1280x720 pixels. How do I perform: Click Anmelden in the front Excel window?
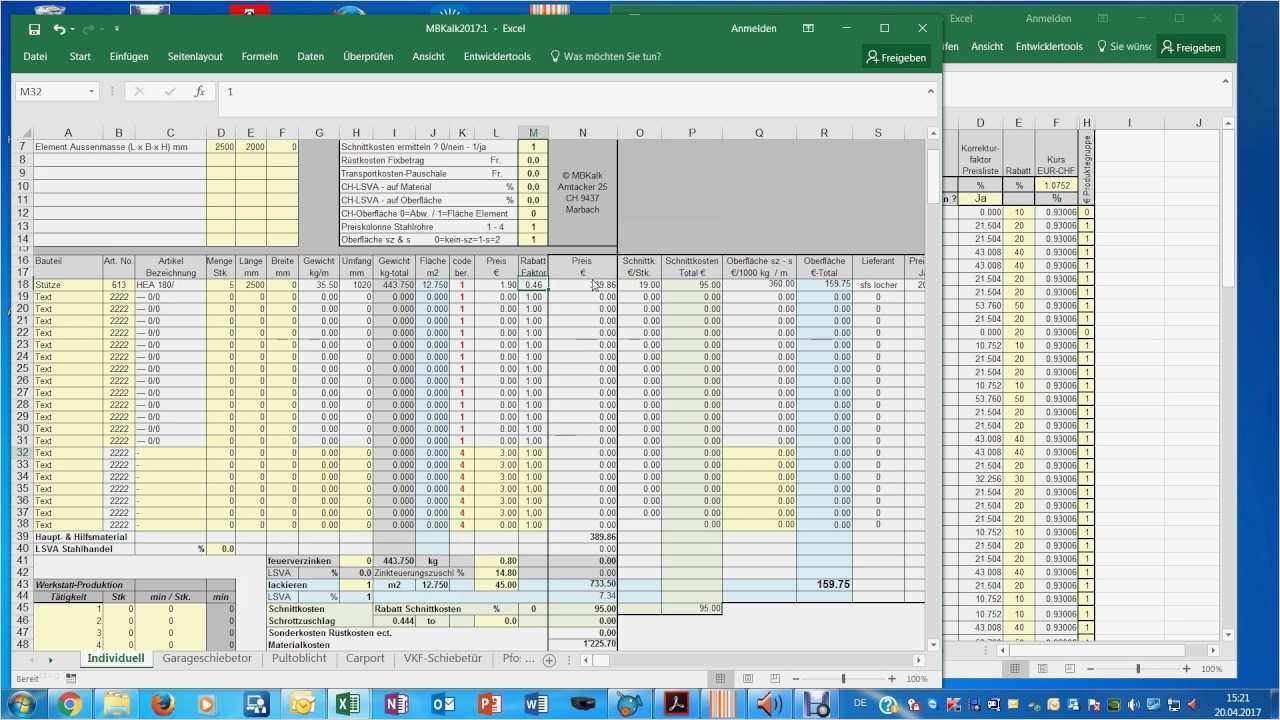[x=754, y=29]
